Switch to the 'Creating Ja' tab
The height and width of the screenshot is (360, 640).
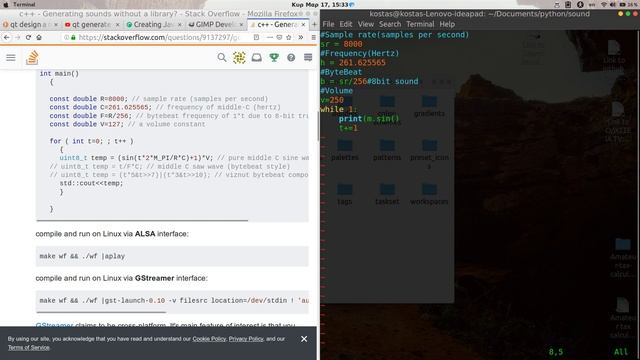(x=153, y=24)
